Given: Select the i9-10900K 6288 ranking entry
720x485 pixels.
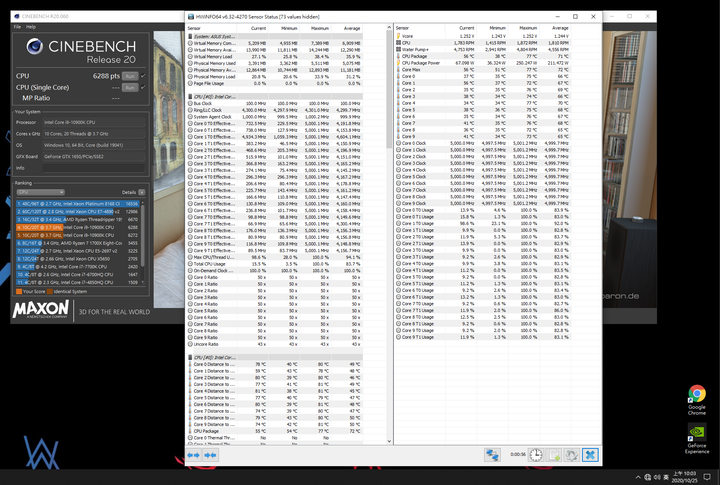Looking at the screenshot, I should pyautogui.click(x=78, y=227).
